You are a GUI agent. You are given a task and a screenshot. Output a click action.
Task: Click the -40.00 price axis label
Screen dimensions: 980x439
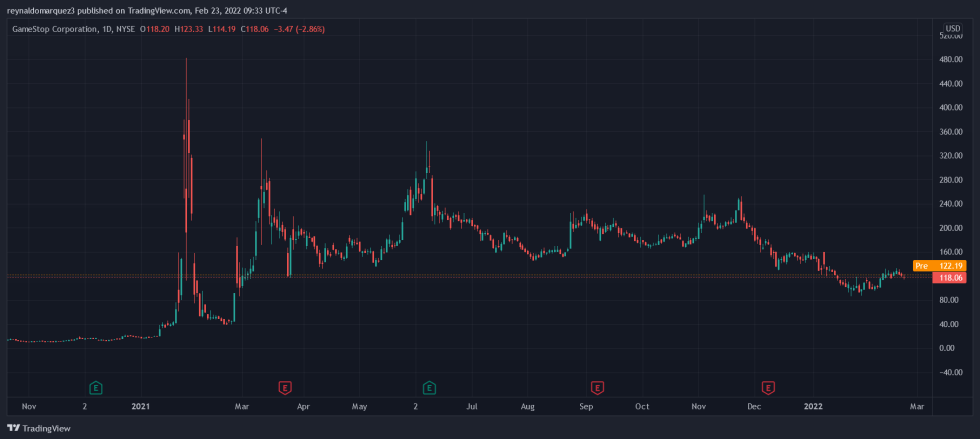pos(950,372)
